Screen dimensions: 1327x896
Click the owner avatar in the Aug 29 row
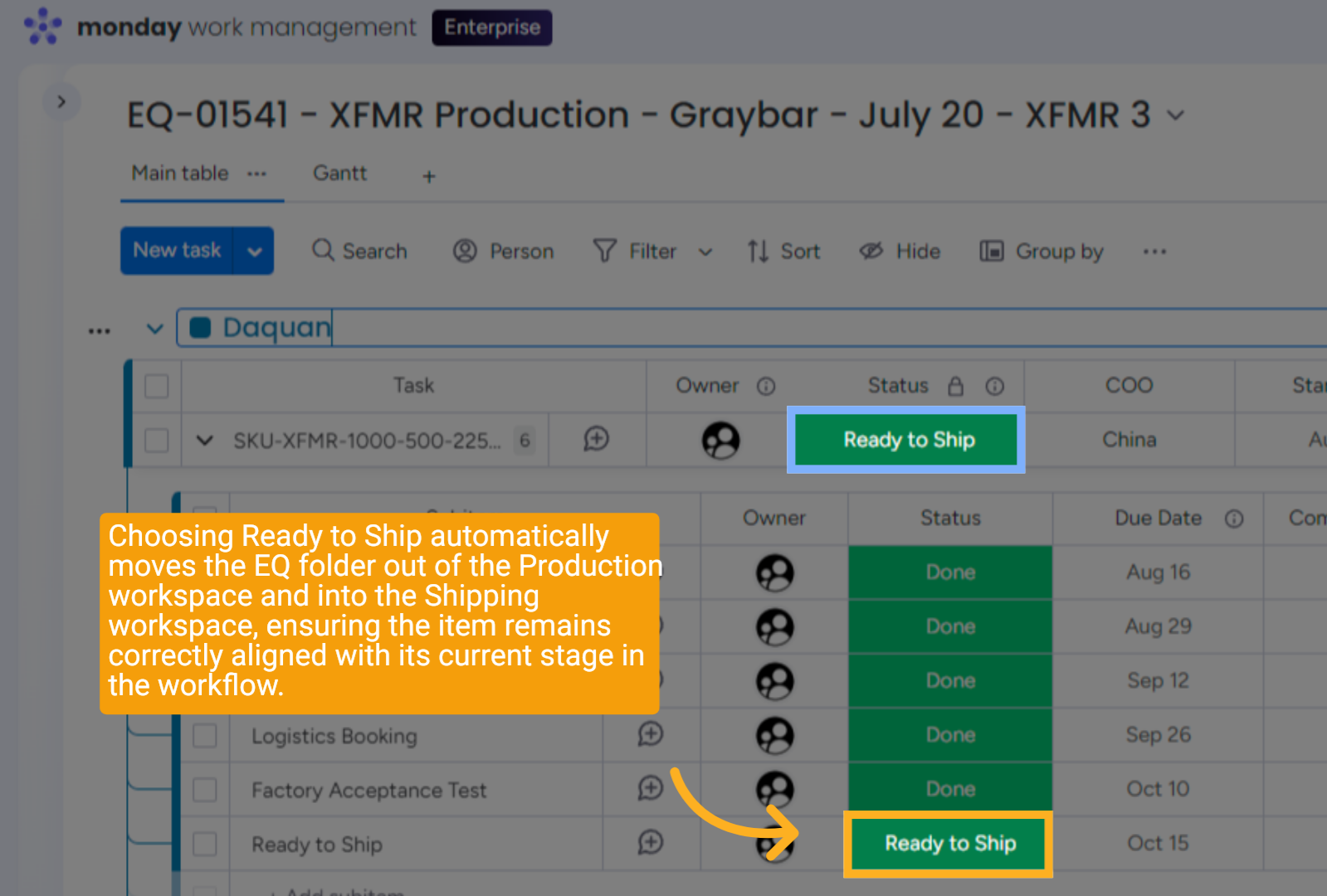pos(774,627)
